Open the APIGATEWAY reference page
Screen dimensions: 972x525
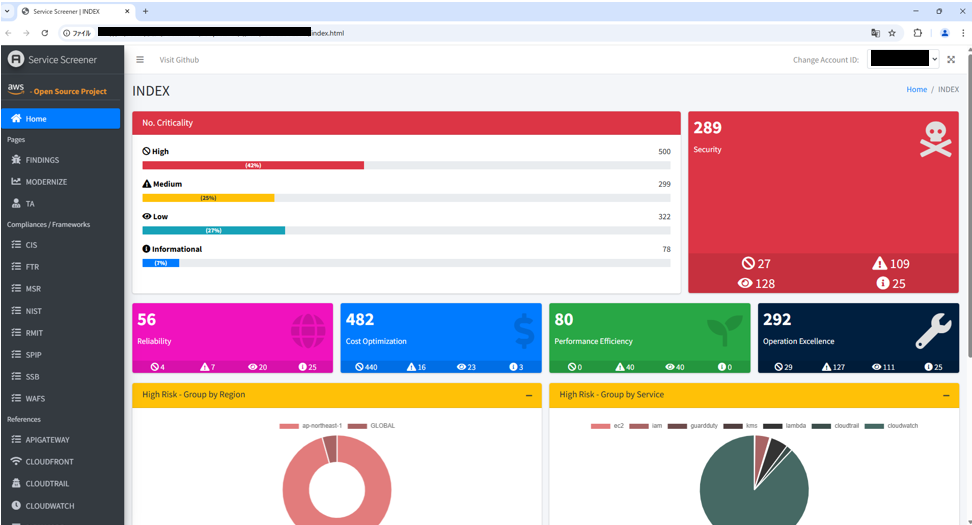[61, 439]
